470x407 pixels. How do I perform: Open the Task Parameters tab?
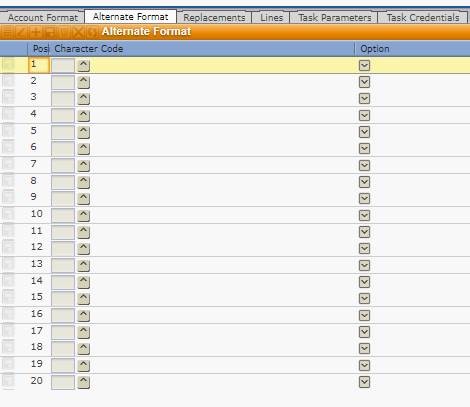(x=335, y=17)
